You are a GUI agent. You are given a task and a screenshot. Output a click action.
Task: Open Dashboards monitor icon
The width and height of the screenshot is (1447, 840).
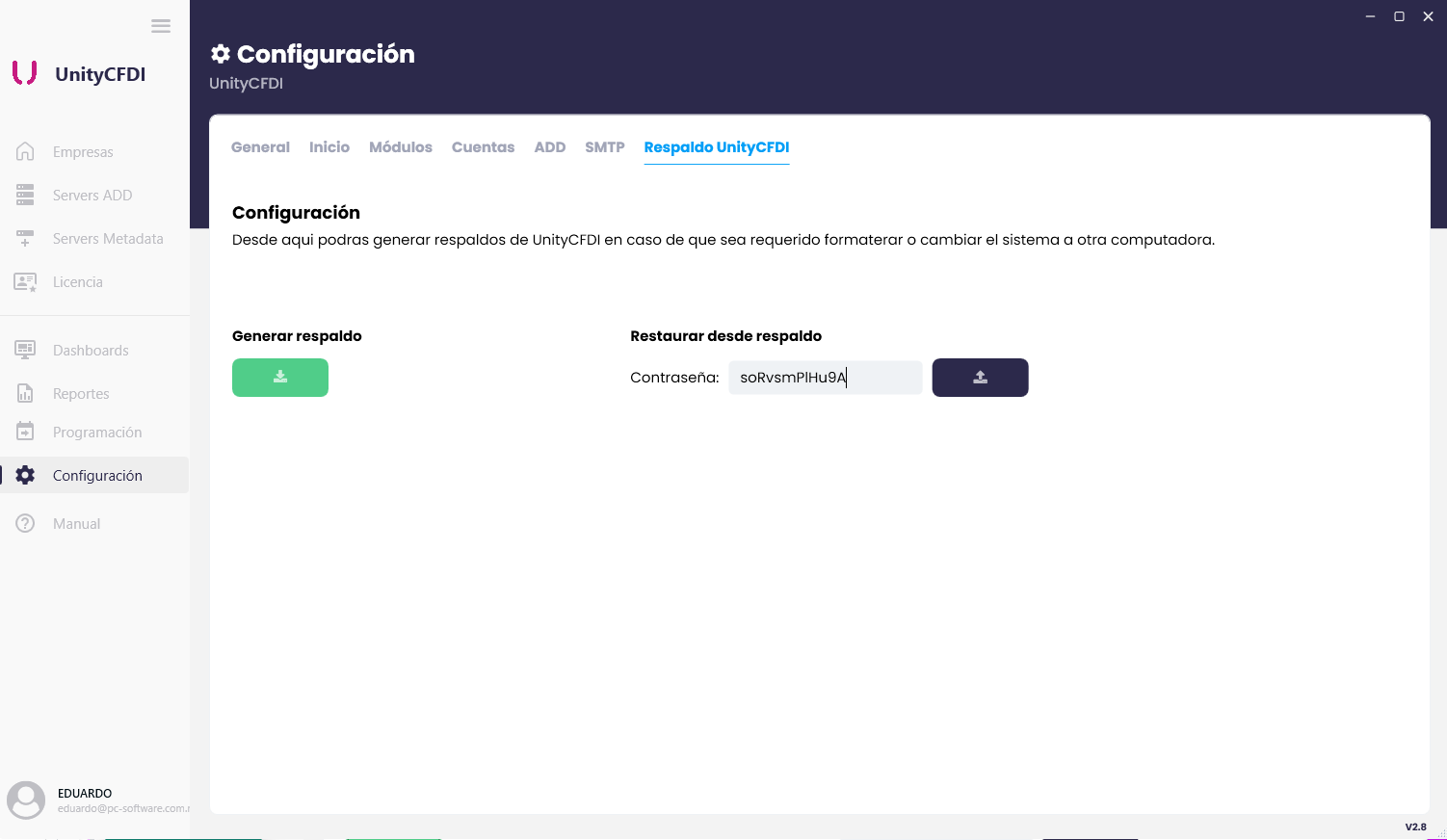25,350
